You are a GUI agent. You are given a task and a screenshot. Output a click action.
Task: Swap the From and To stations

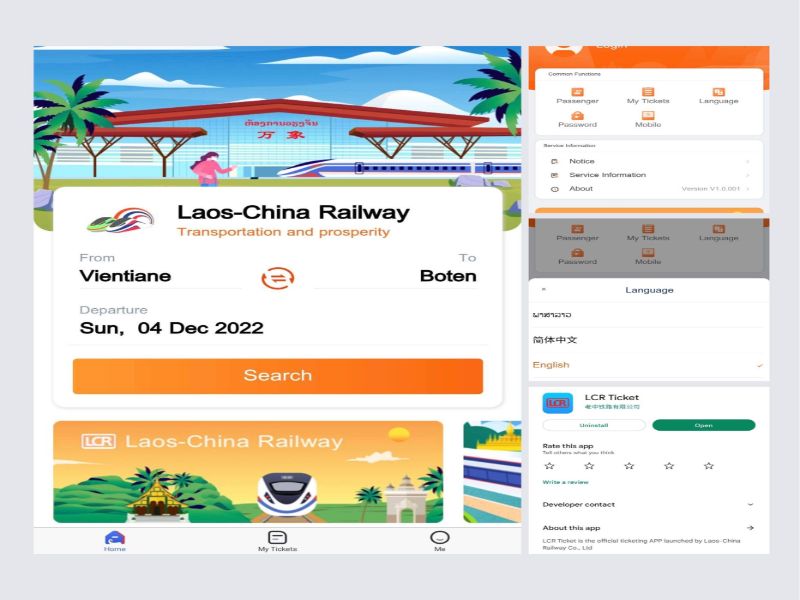pos(278,278)
